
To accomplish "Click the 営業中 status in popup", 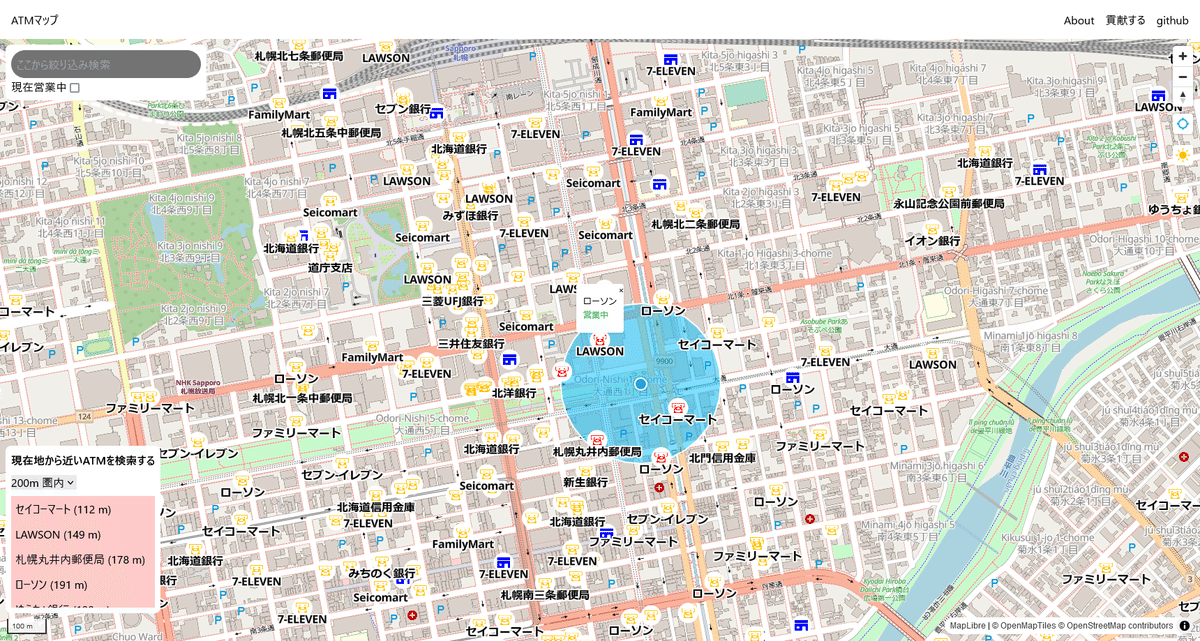I will click(x=595, y=315).
